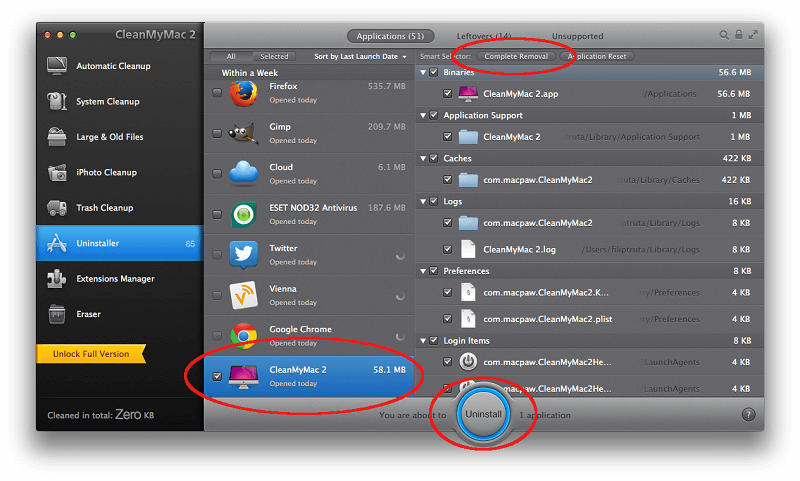800x481 pixels.
Task: Click the ESET NOD32 Antivirus icon
Action: click(x=243, y=215)
